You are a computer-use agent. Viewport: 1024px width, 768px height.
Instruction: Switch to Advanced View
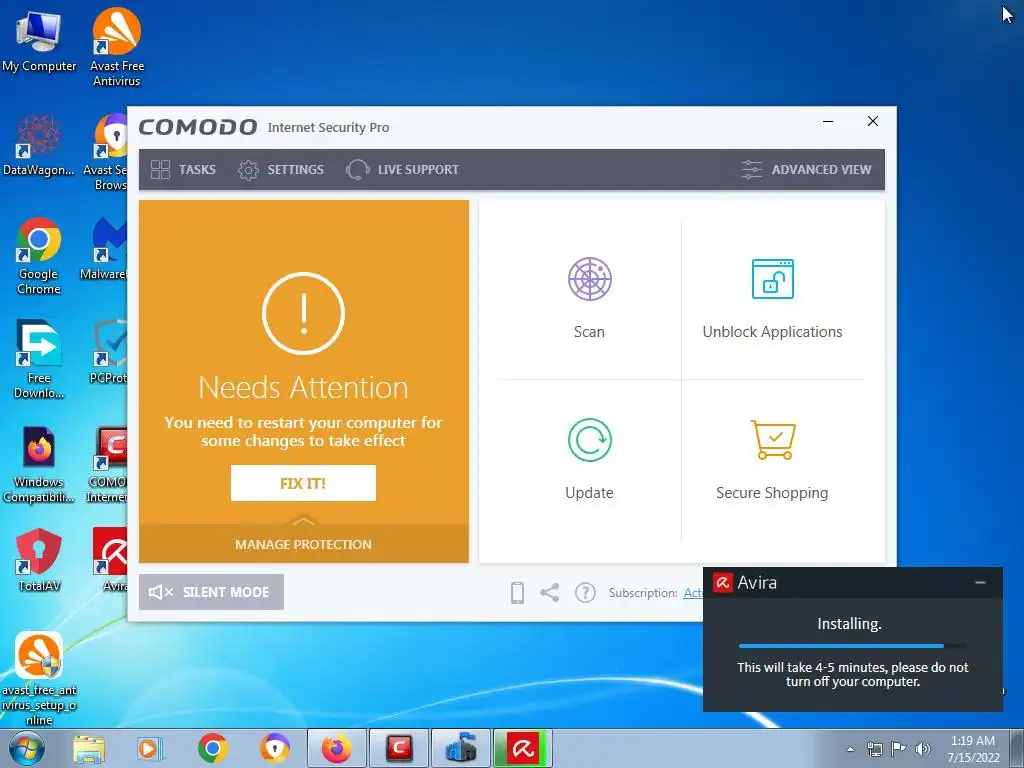pyautogui.click(x=806, y=170)
